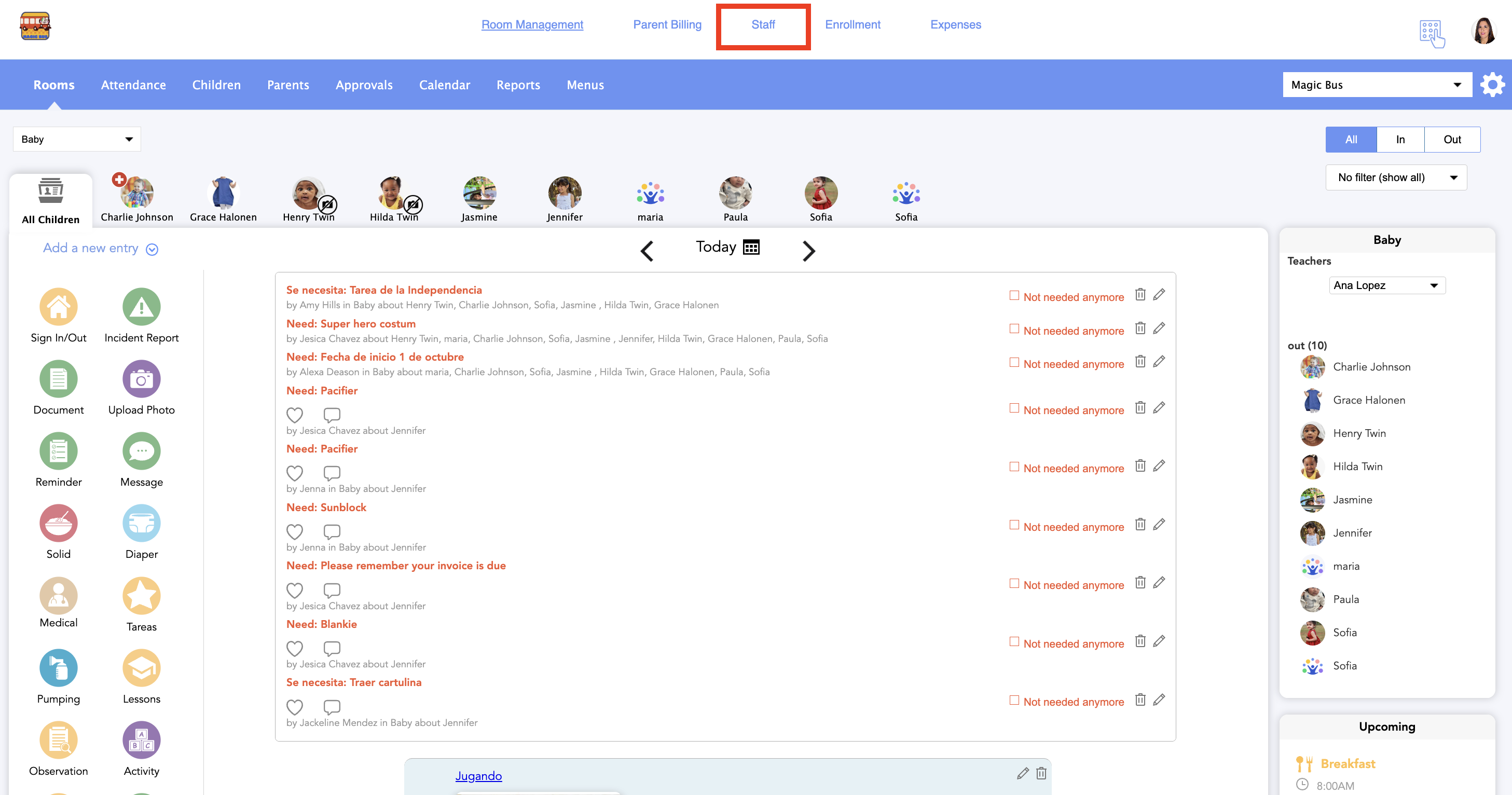
Task: Select the Diaper entry icon
Action: coord(141,523)
